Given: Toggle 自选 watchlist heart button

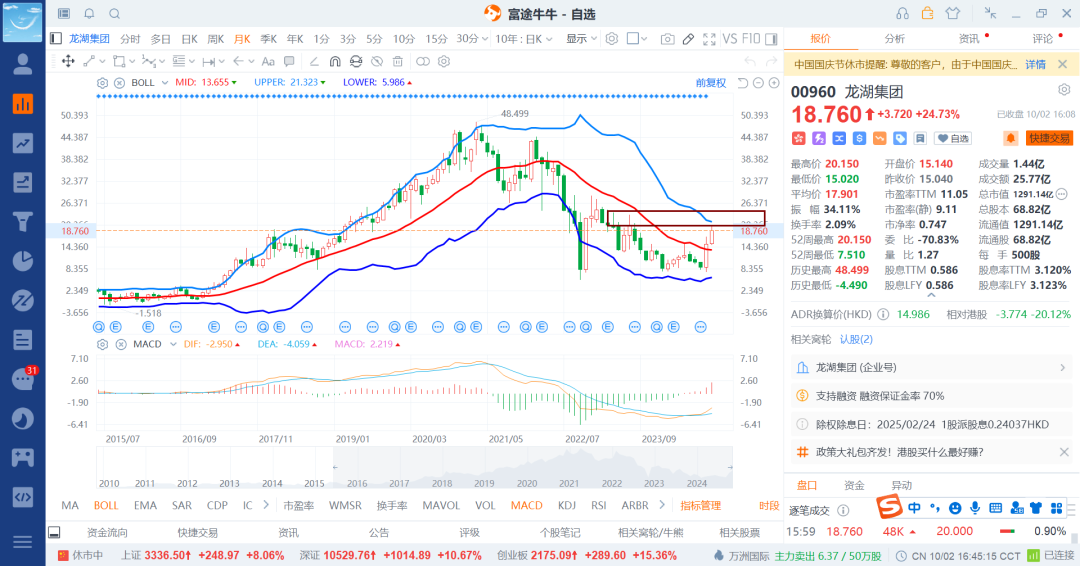Looking at the screenshot, I should coord(953,138).
